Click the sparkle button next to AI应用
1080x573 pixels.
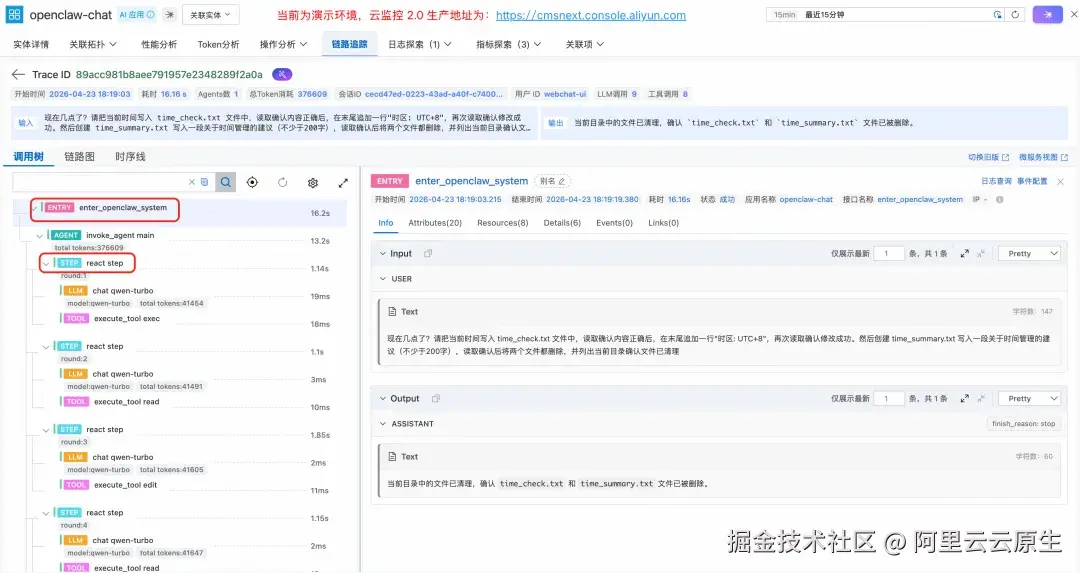coord(169,14)
